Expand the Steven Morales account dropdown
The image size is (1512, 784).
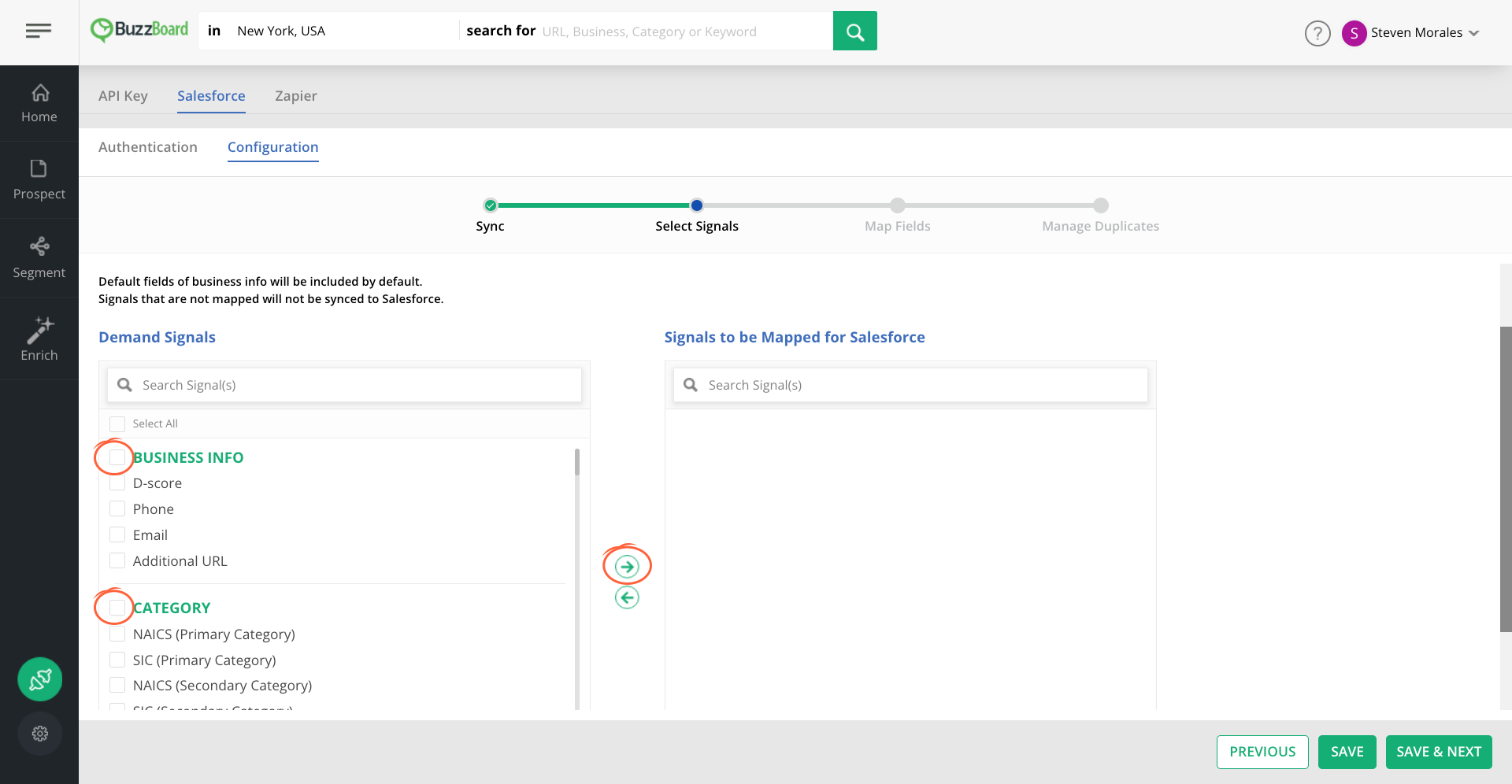(x=1474, y=33)
